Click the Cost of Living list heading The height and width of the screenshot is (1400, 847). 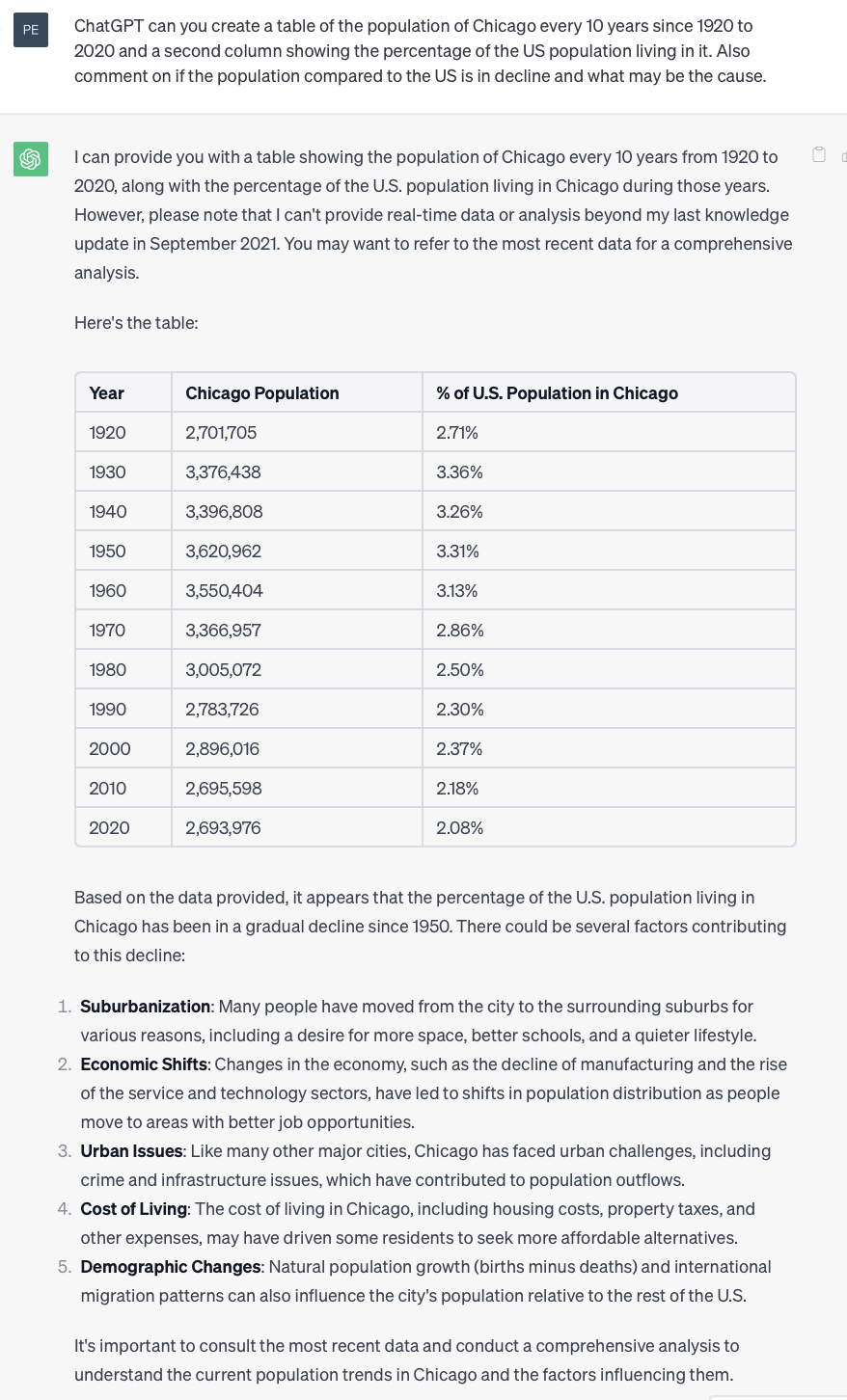(x=133, y=1209)
